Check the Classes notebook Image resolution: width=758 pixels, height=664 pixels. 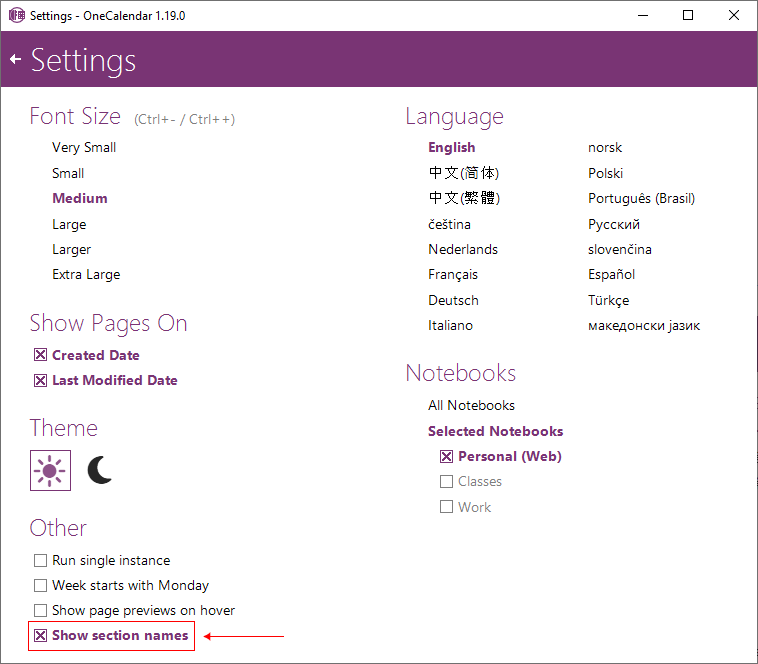(447, 481)
